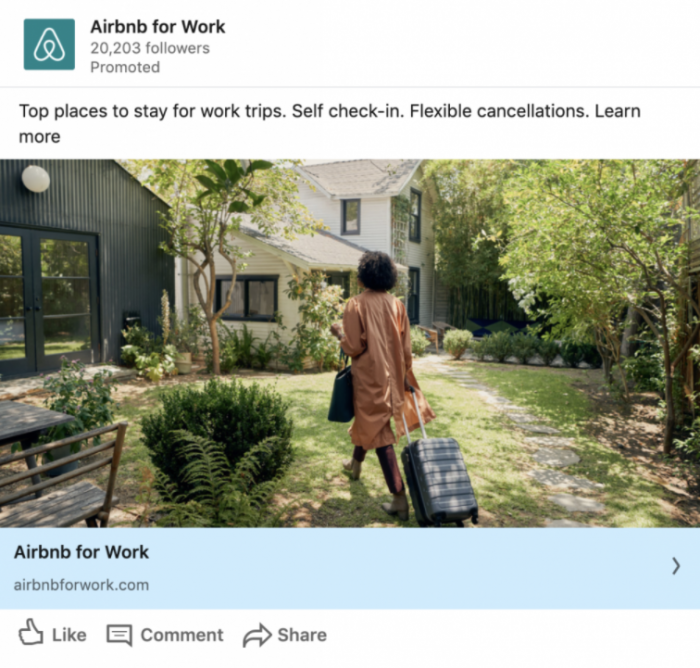700x668 pixels.
Task: Click the Like text label
Action: (x=69, y=635)
